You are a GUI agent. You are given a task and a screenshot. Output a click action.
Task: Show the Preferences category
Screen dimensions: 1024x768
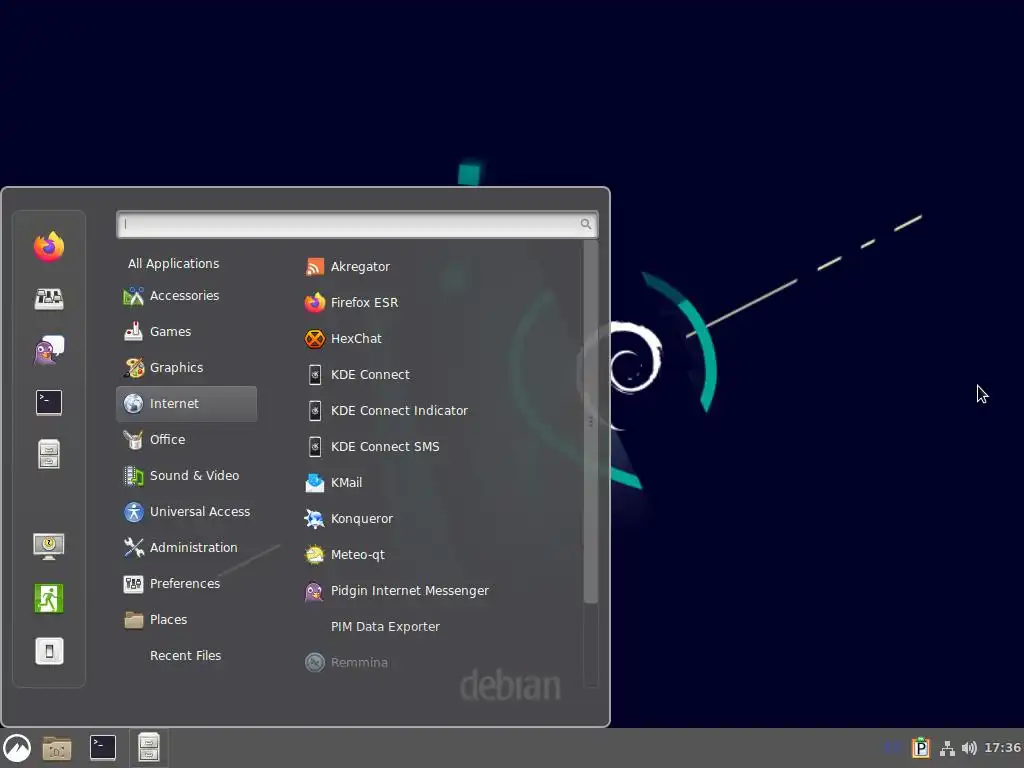click(186, 583)
